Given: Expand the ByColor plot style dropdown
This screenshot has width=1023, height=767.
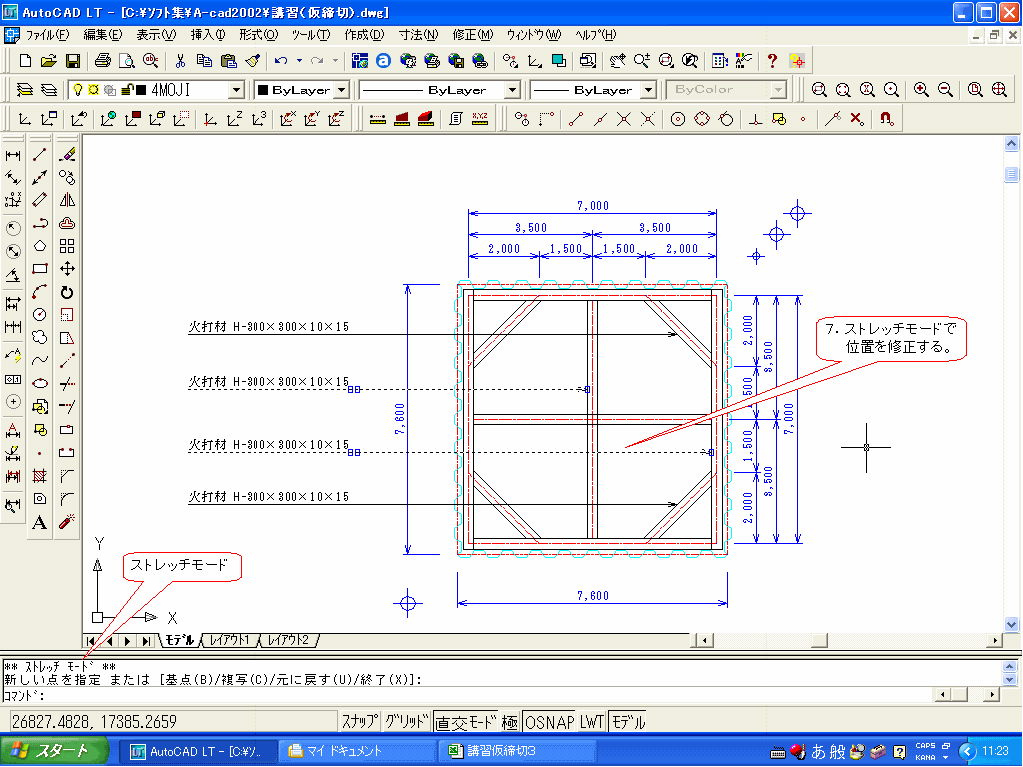Looking at the screenshot, I should (x=778, y=90).
